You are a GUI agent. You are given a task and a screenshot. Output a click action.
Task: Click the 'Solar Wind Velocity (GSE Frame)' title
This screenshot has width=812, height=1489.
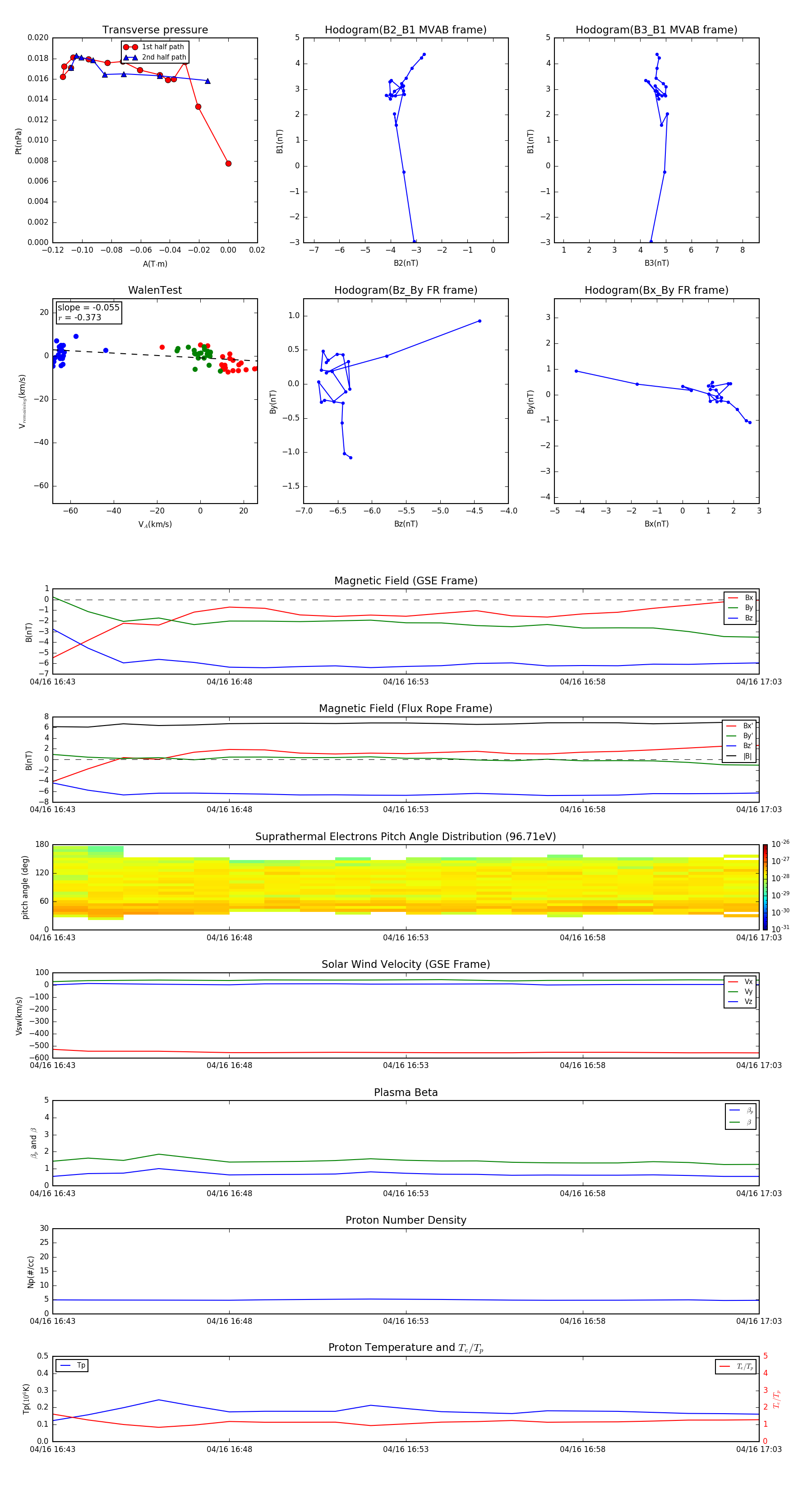point(406,965)
